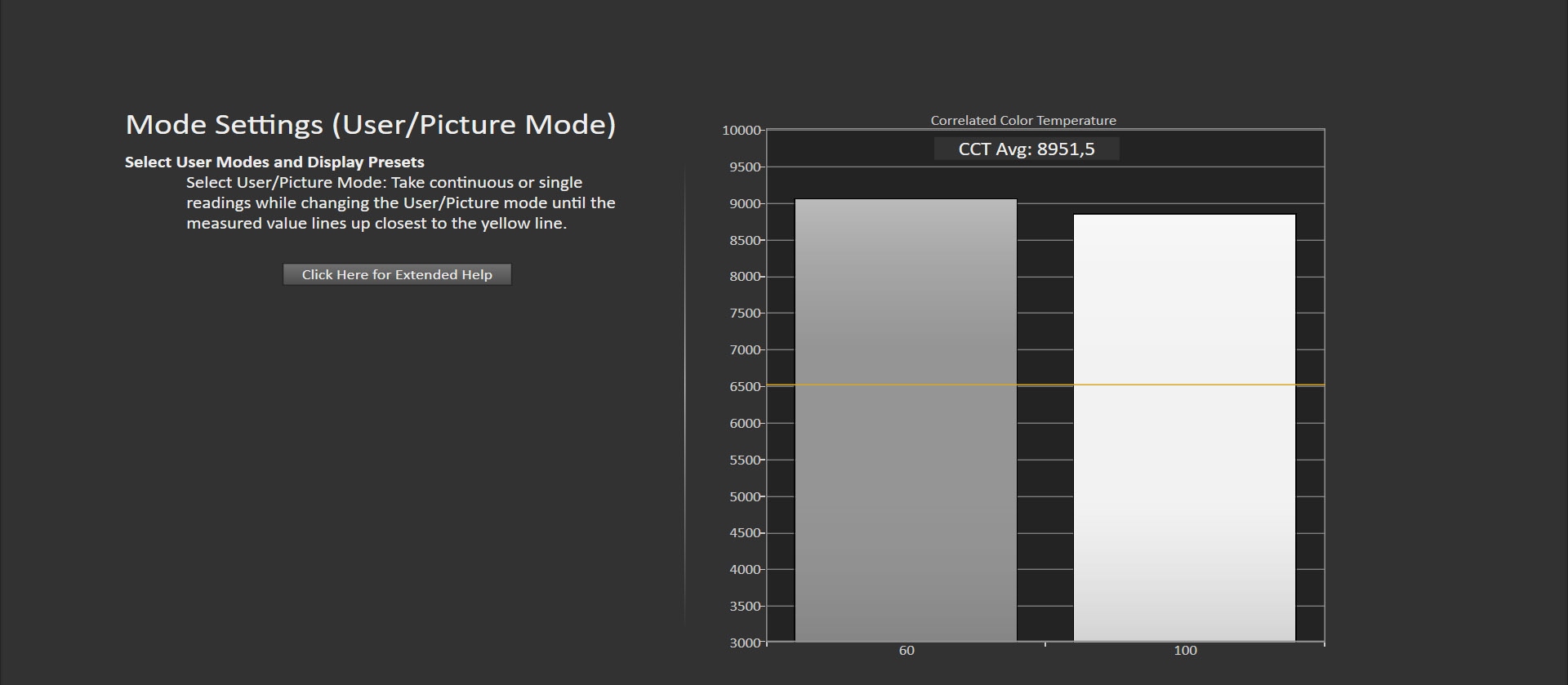Click the 7500 label on the y-axis
Screen dimensions: 1568x685
pos(746,314)
